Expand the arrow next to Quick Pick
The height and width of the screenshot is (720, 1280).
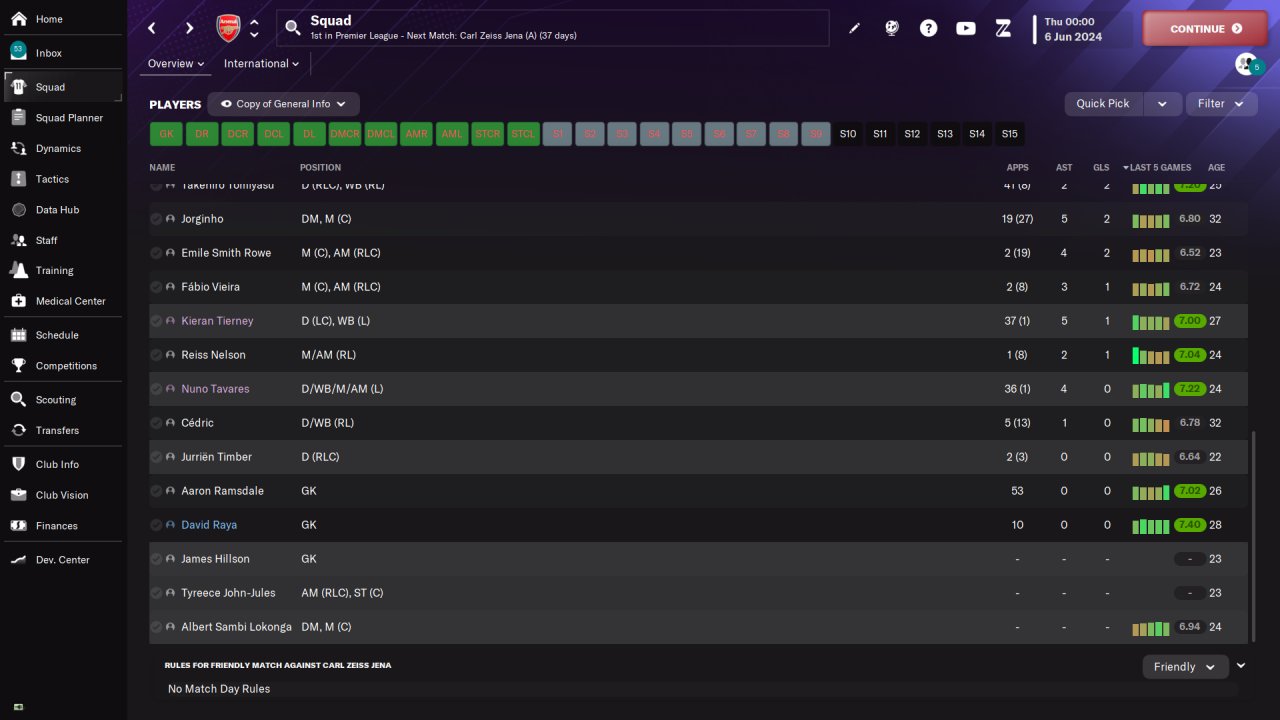tap(1162, 103)
